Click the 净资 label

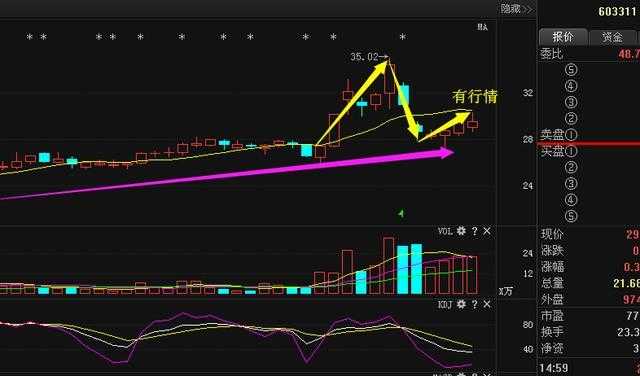pos(552,349)
